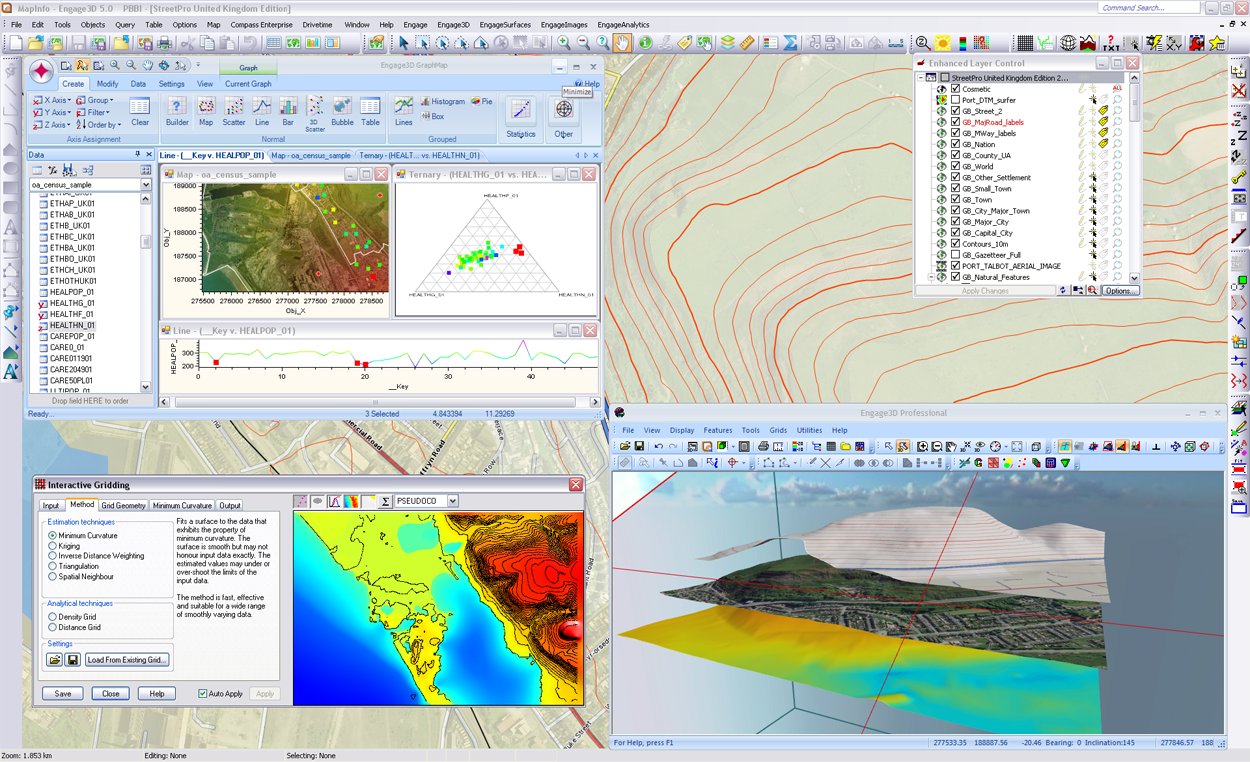This screenshot has width=1250, height=762.
Task: Uncheck the Auto Apply checkbox
Action: click(202, 693)
